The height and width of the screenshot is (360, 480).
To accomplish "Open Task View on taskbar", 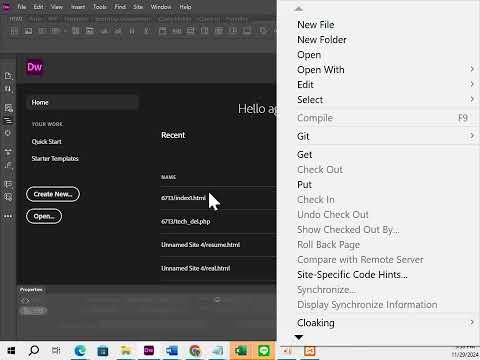I will (x=56, y=351).
